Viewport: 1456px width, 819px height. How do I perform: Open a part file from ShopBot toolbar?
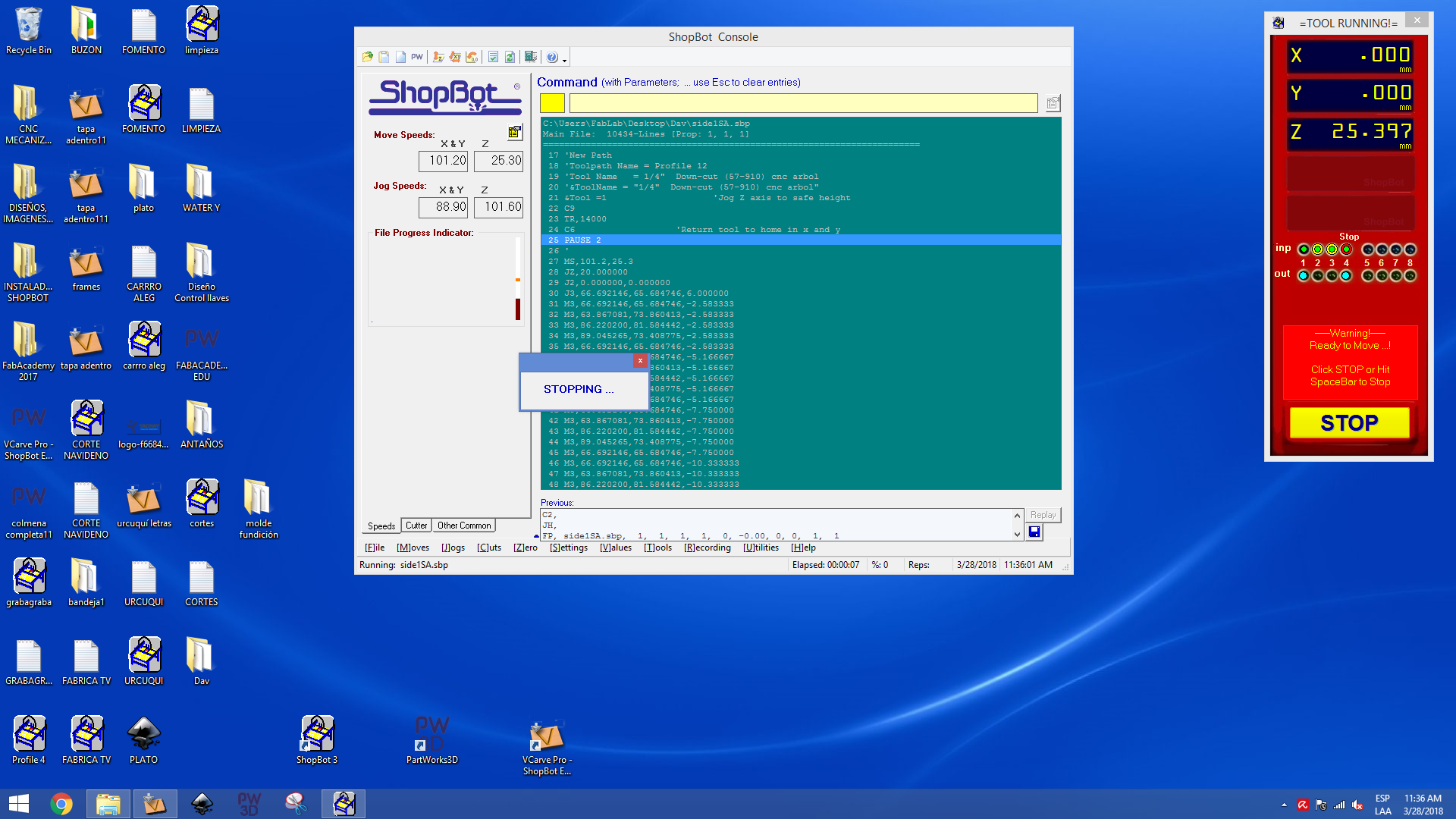tap(368, 57)
